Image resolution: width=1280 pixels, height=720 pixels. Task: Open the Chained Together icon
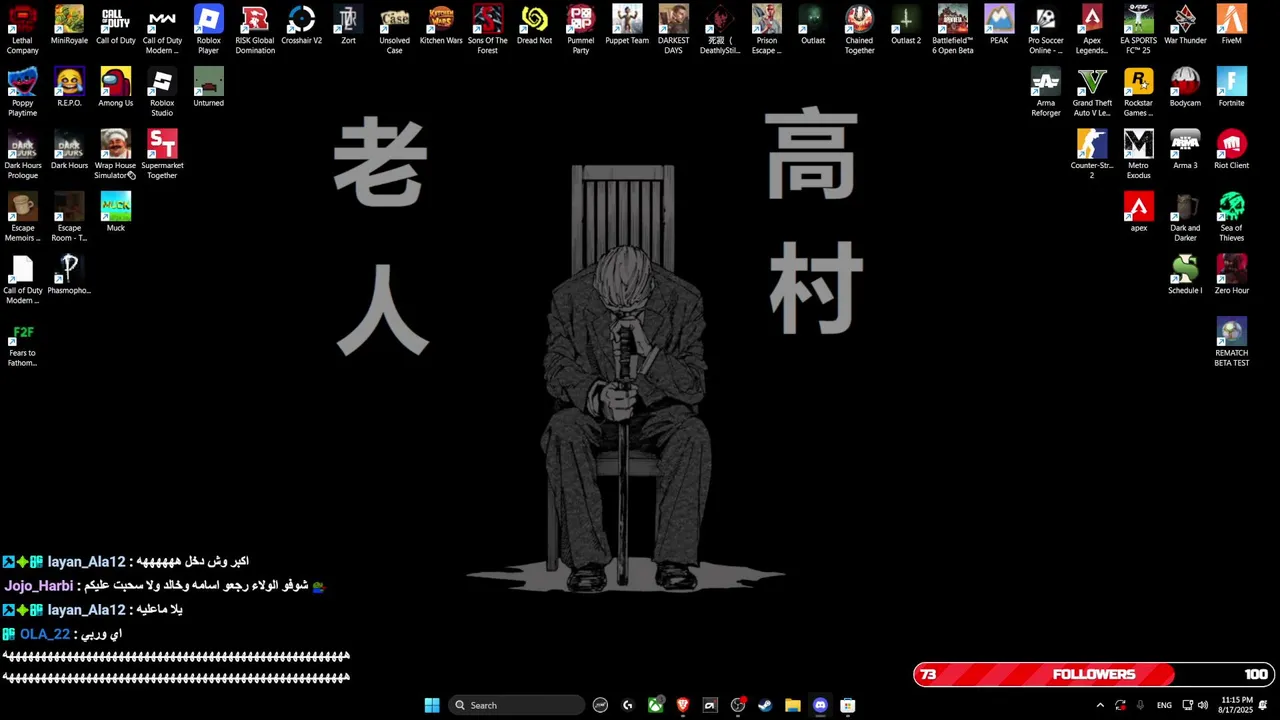[859, 30]
